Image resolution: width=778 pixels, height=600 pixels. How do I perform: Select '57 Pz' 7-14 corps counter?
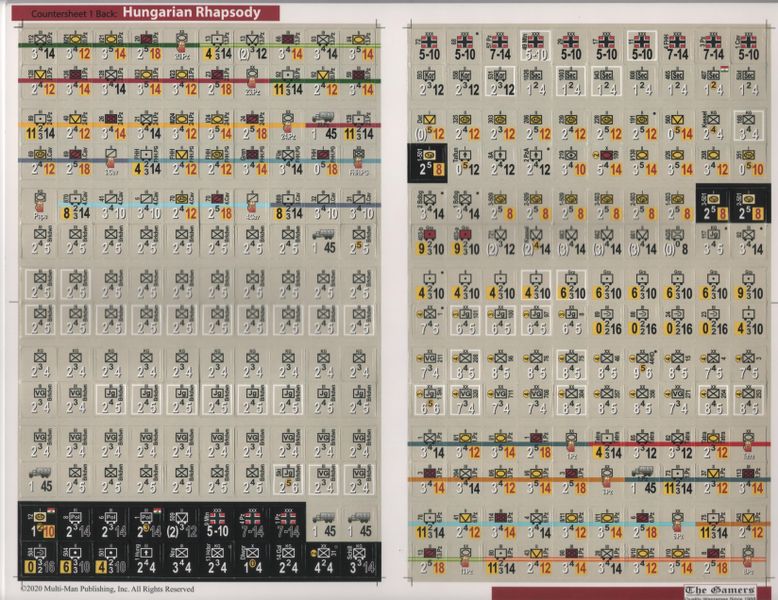500,47
